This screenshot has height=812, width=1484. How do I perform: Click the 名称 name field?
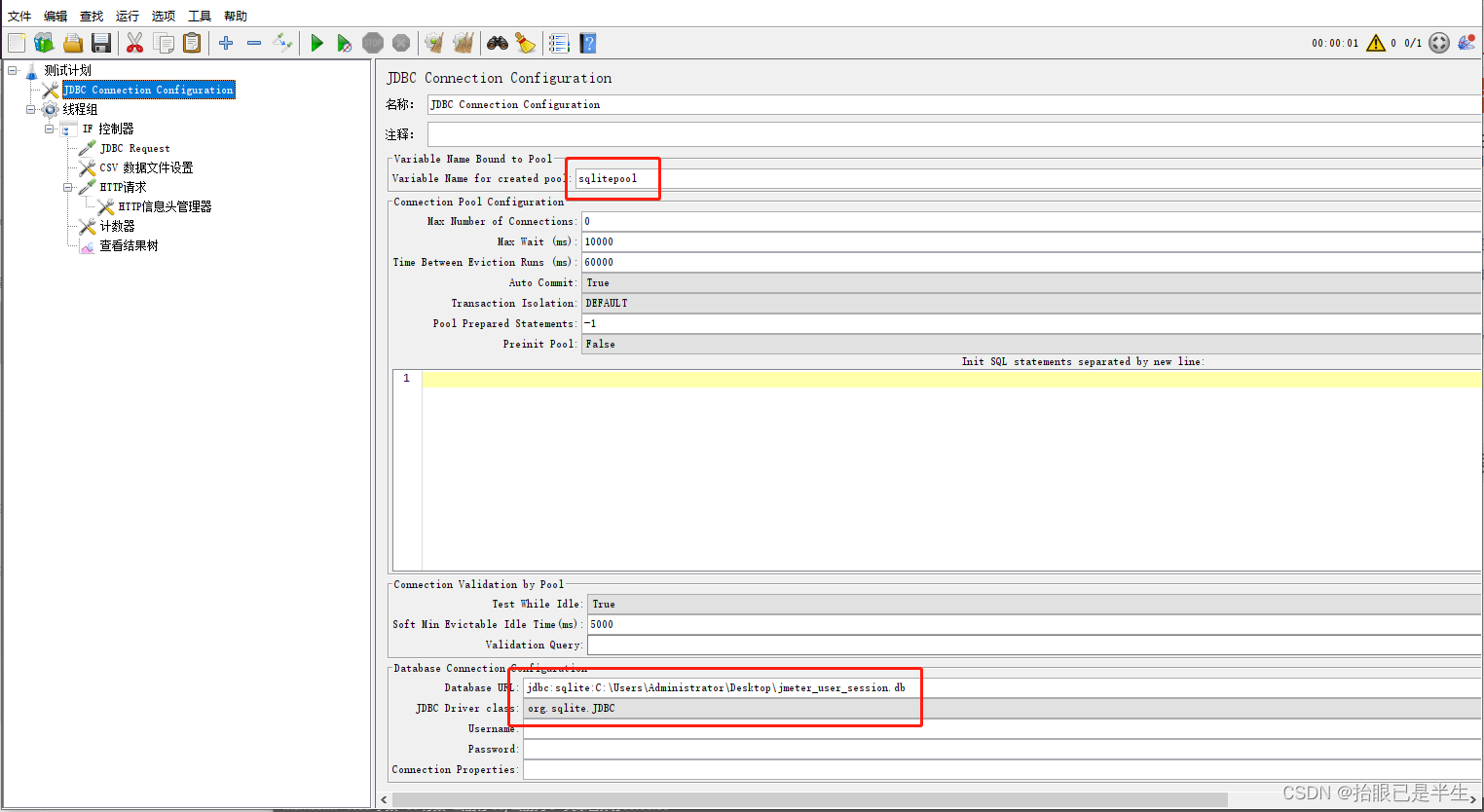(954, 104)
